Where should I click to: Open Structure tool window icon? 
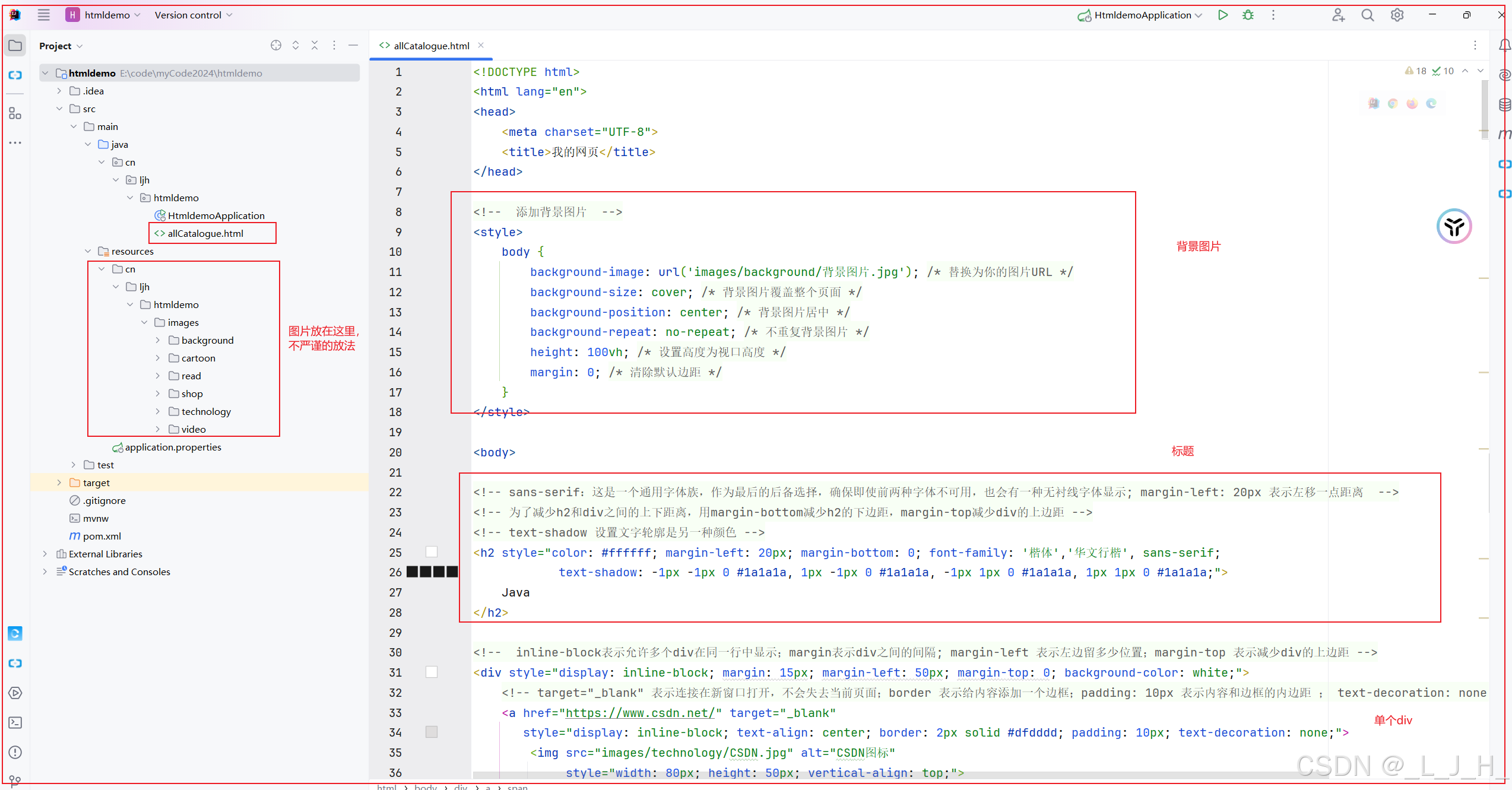tap(15, 113)
